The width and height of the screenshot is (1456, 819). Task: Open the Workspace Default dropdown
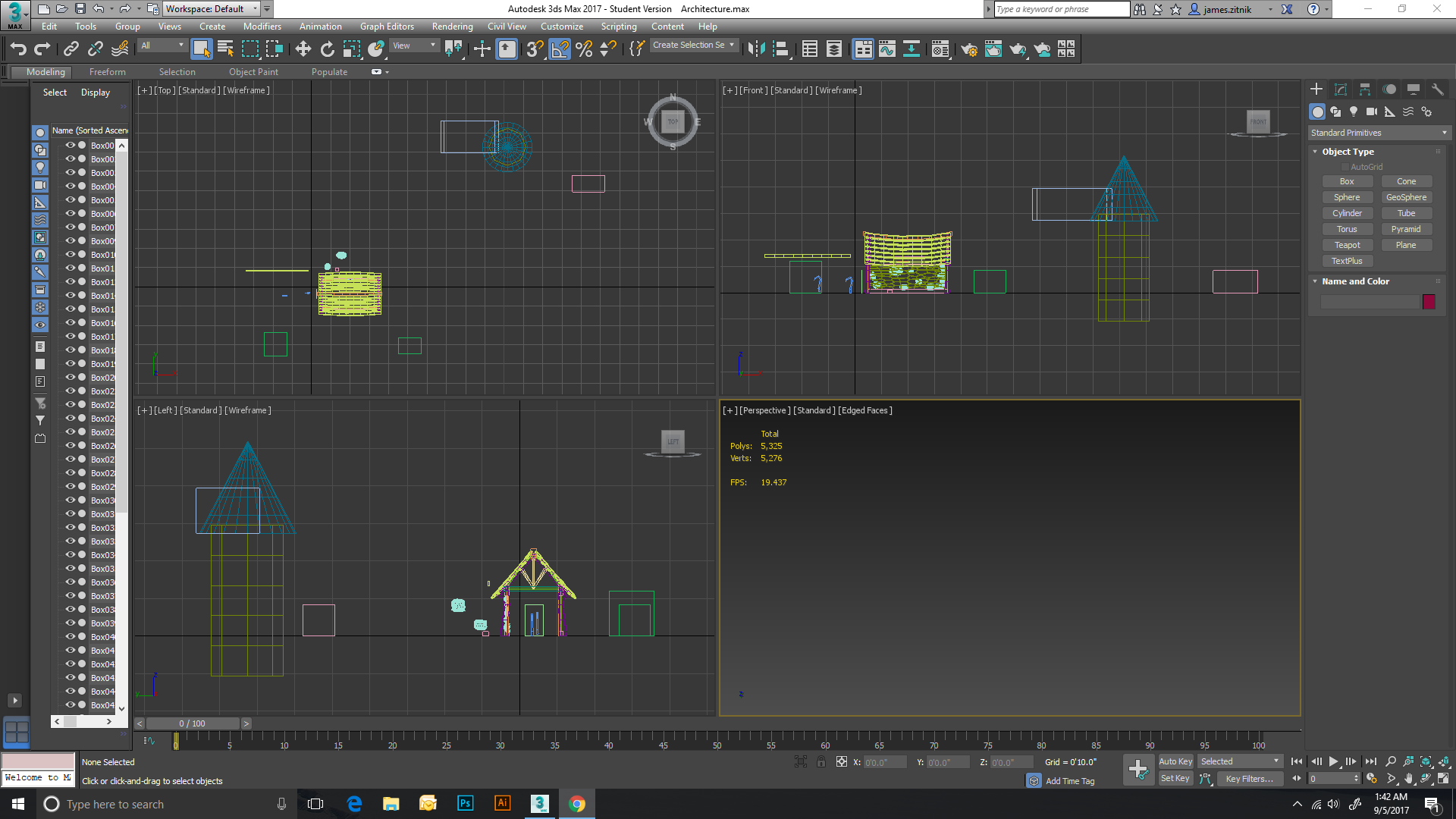pos(212,9)
